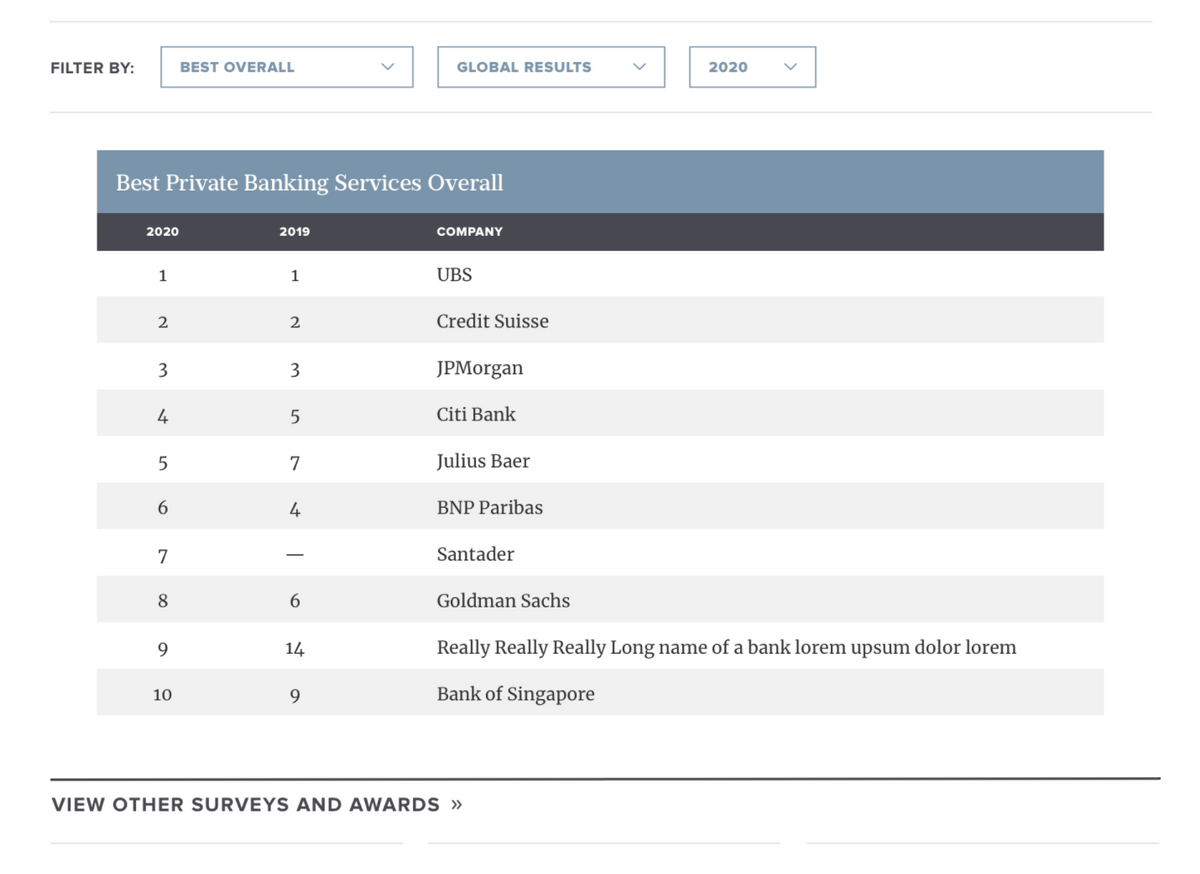1200x874 pixels.
Task: Click the 2019 column header
Action: (x=294, y=231)
